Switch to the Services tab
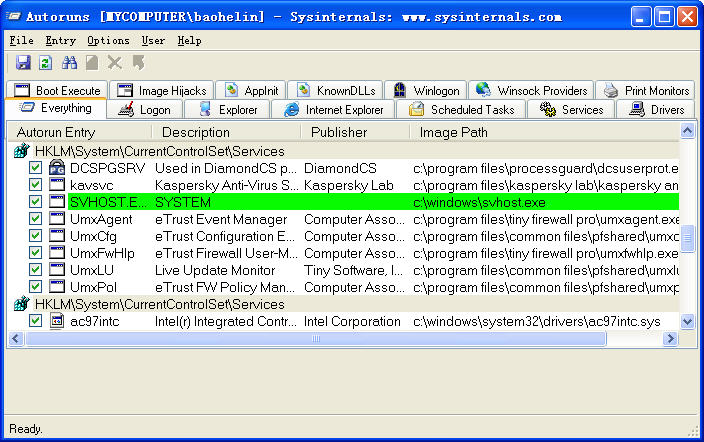 [571, 110]
